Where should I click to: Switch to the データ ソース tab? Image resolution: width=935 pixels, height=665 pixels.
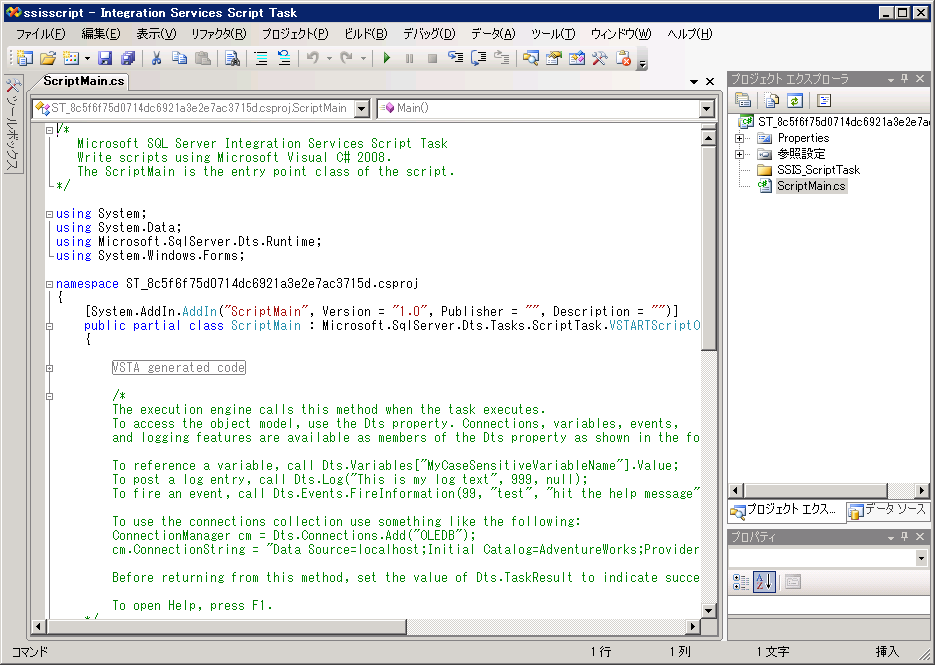888,511
